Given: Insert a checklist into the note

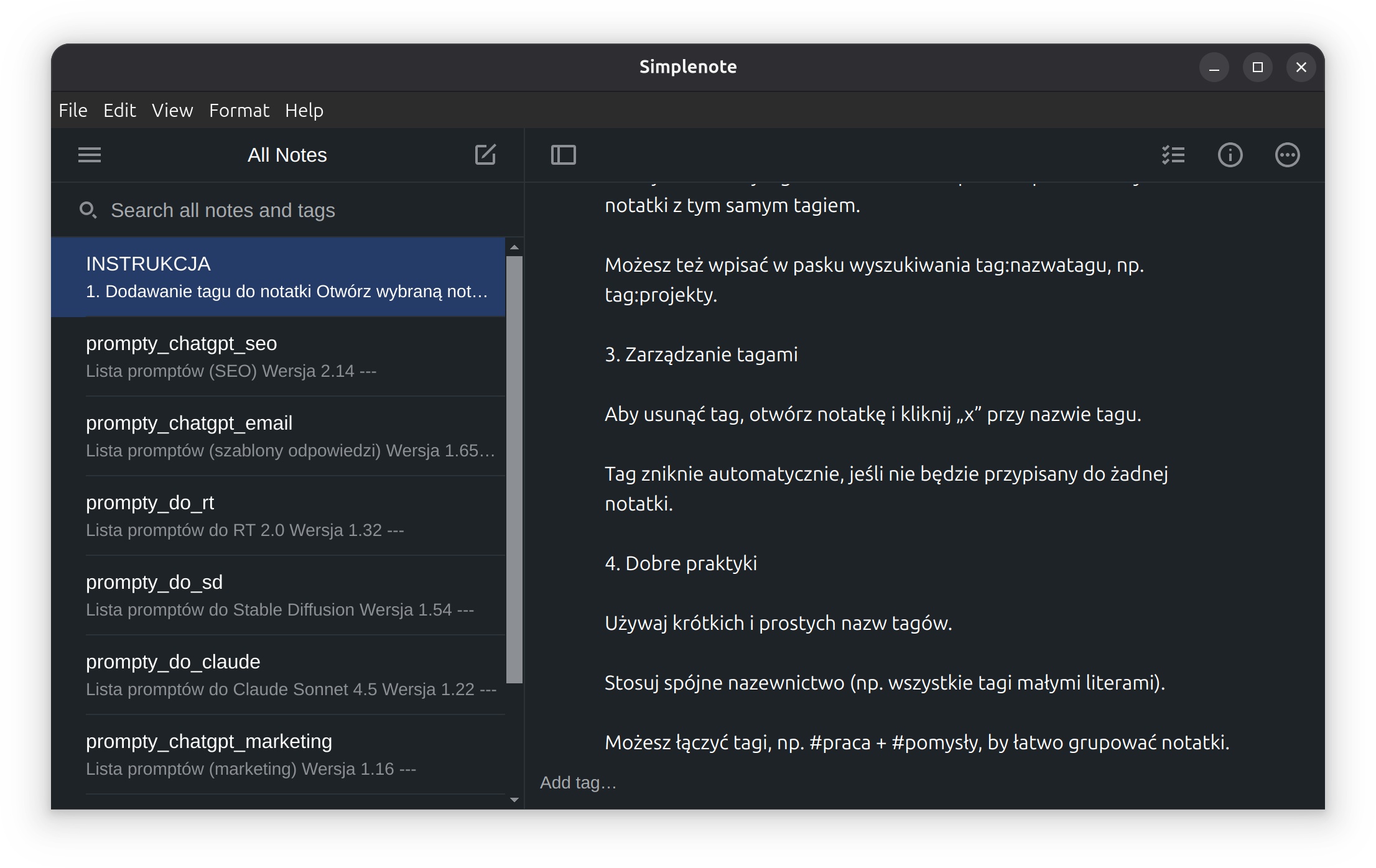Looking at the screenshot, I should [x=1173, y=155].
